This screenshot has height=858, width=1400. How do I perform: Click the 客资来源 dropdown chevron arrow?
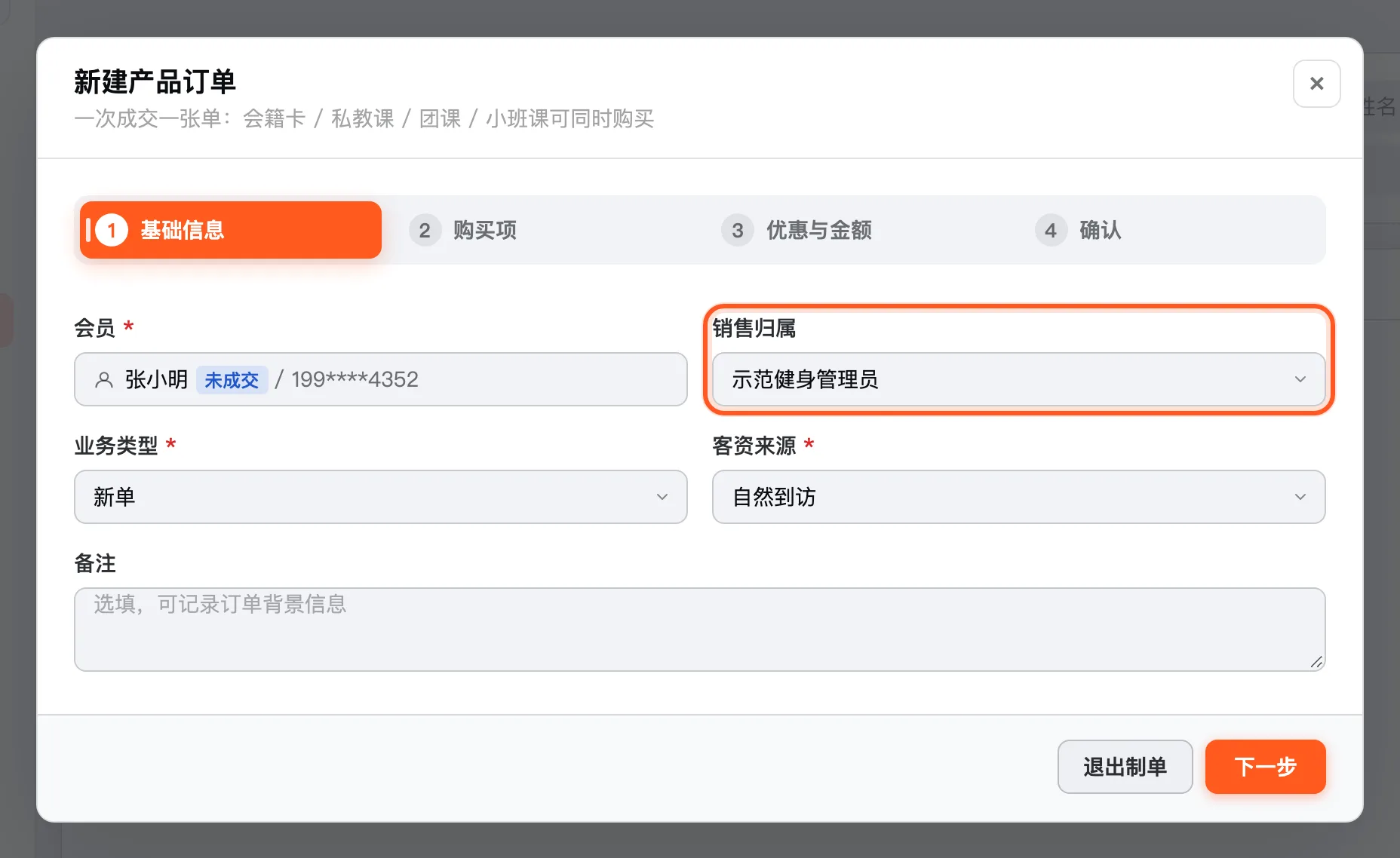coord(1300,497)
